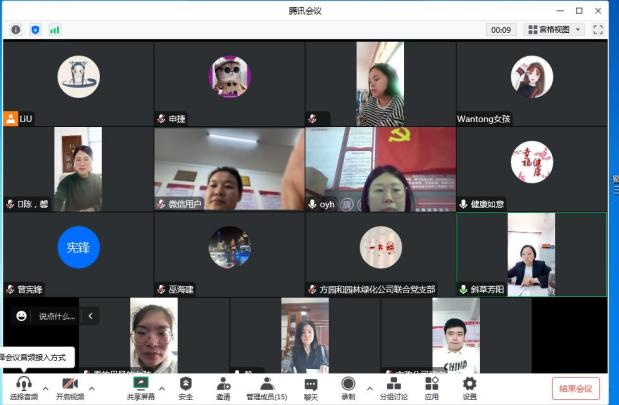619x405 pixels.
Task: Check the green network signal icon
Action: point(55,30)
